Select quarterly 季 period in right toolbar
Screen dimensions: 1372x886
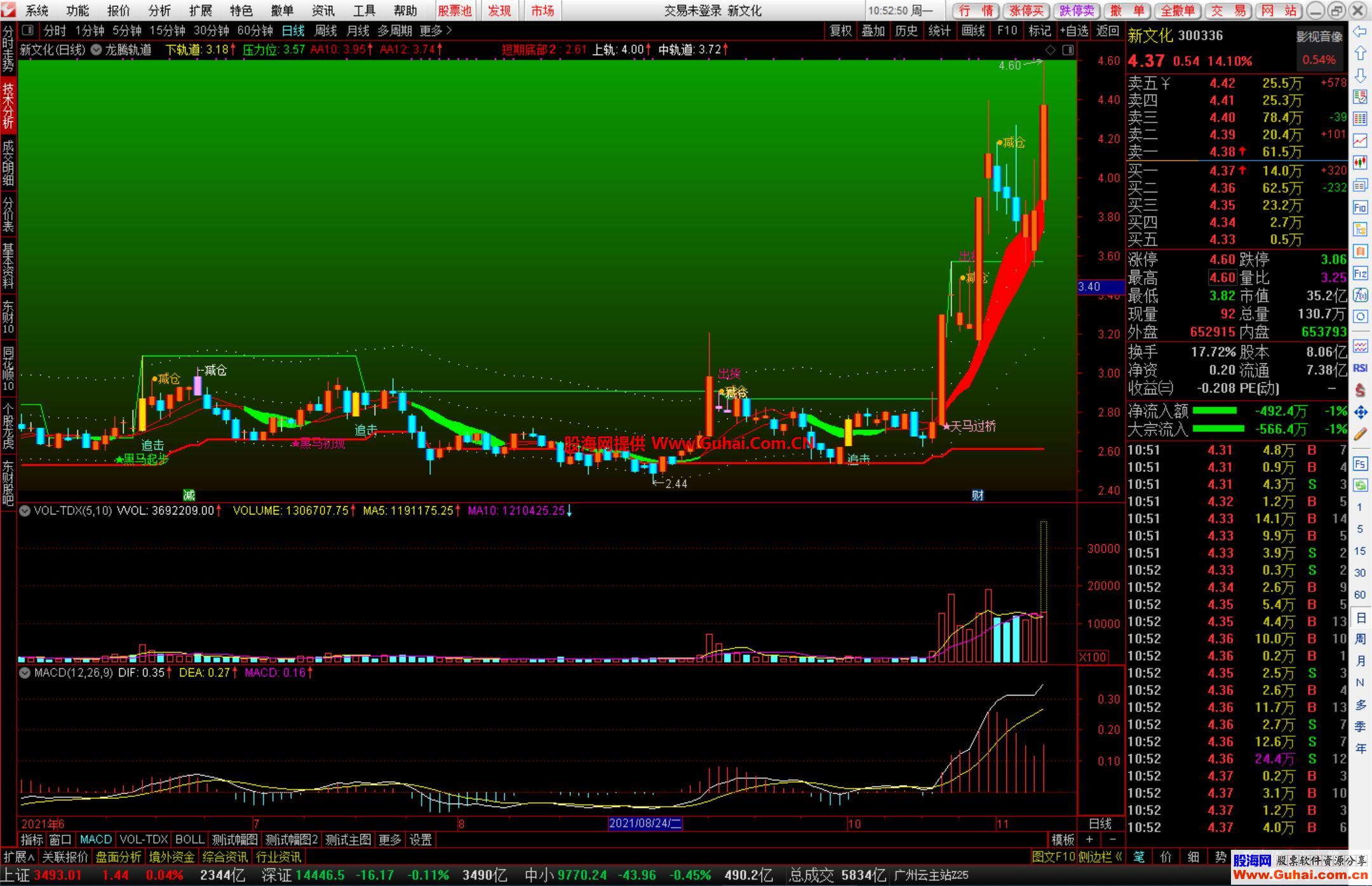coord(1360,726)
